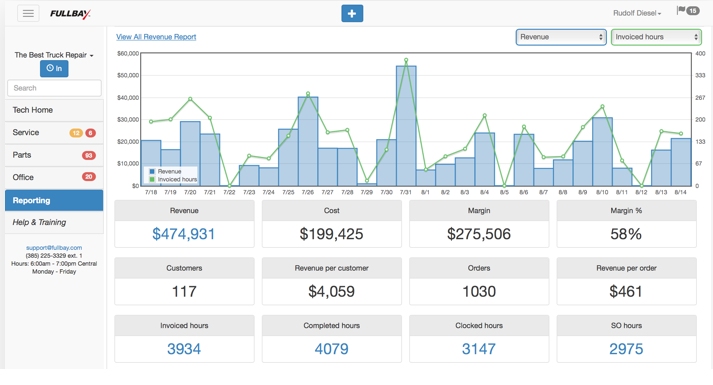Click the red 6 Service badge

tap(90, 133)
